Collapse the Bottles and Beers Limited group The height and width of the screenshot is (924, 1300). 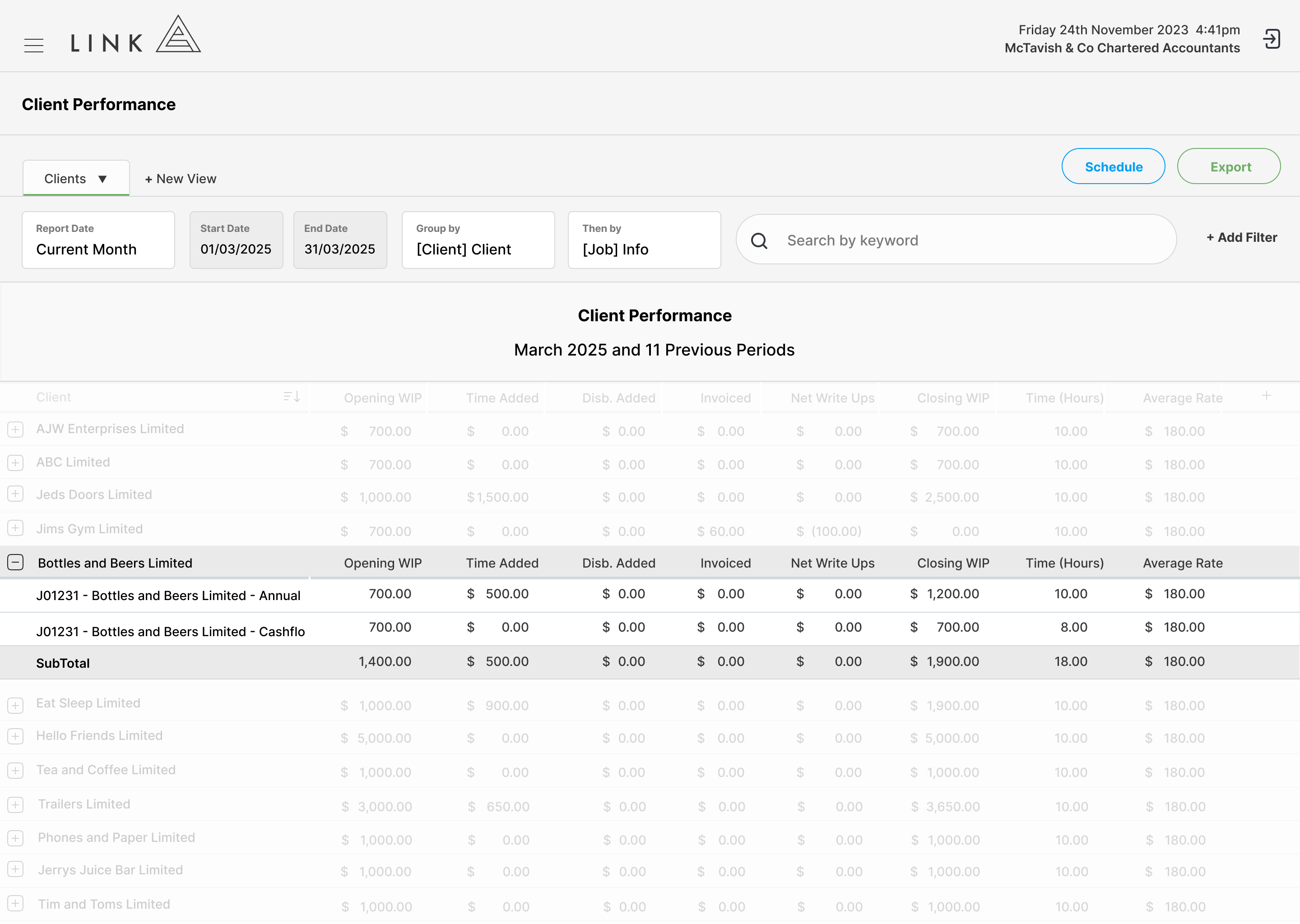click(15, 562)
